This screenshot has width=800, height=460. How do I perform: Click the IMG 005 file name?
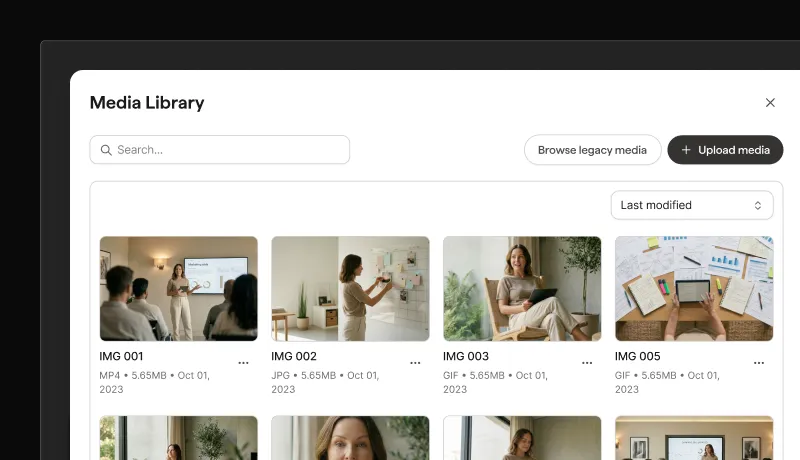click(638, 356)
